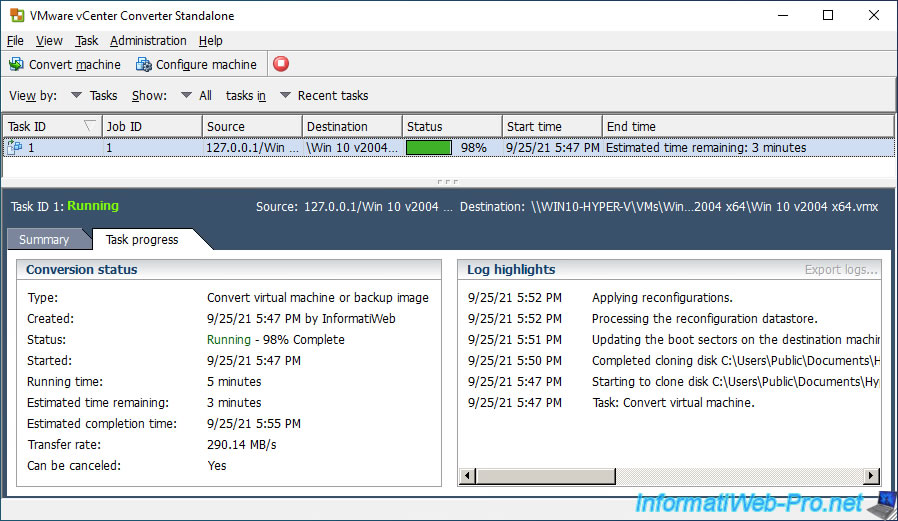Click the pane splitter grip dots
Viewport: 898px width, 521px height.
[447, 182]
